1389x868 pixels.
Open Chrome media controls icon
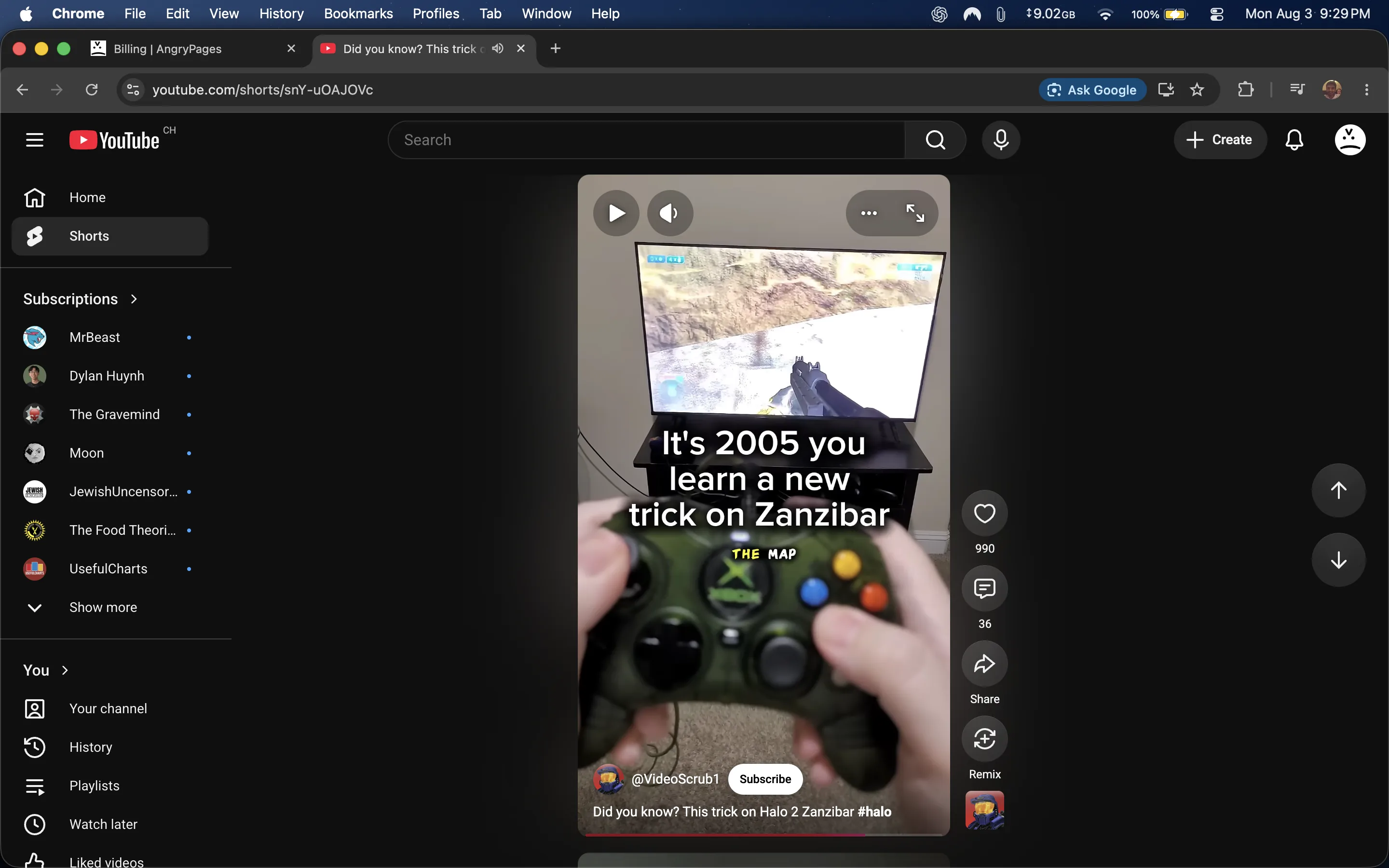pyautogui.click(x=1296, y=90)
